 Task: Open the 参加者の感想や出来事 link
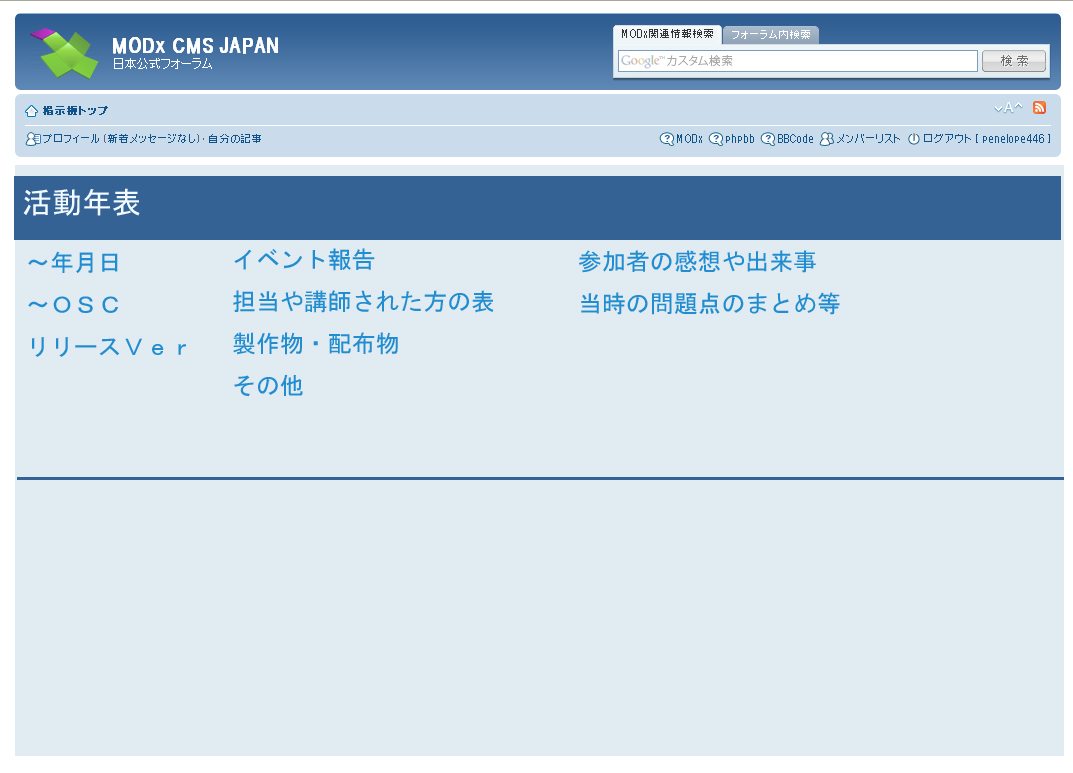[x=697, y=262]
